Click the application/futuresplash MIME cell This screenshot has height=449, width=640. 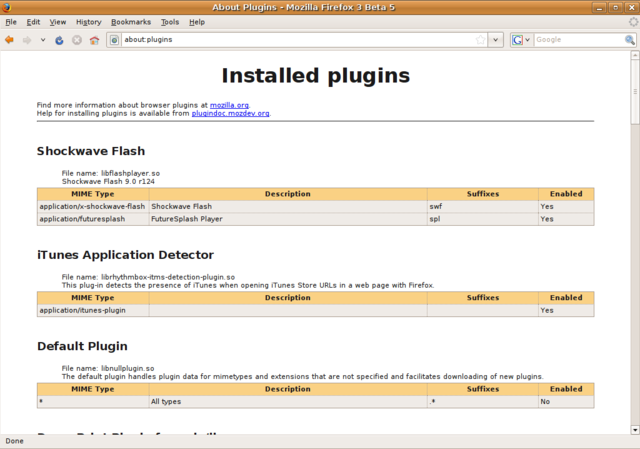(93, 219)
